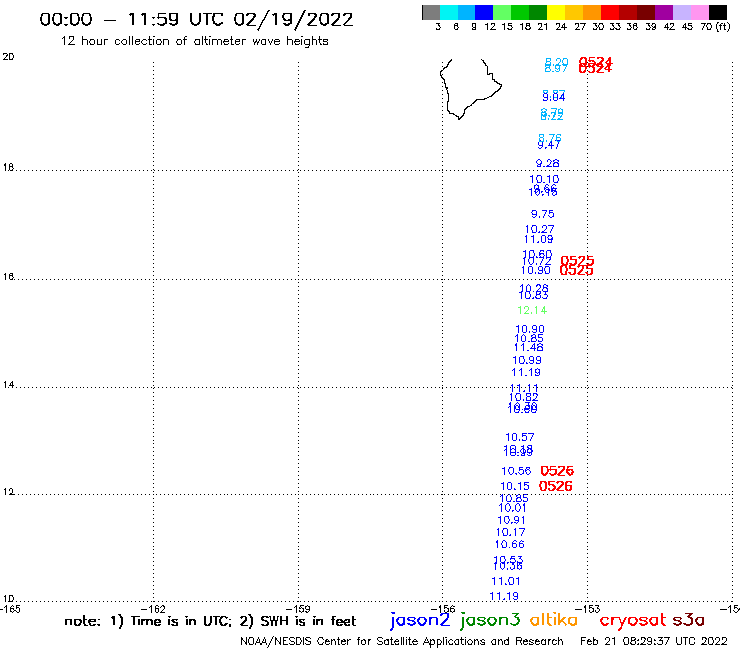Click the NOAA/NESDIS Center footer credit

[x=402, y=641]
